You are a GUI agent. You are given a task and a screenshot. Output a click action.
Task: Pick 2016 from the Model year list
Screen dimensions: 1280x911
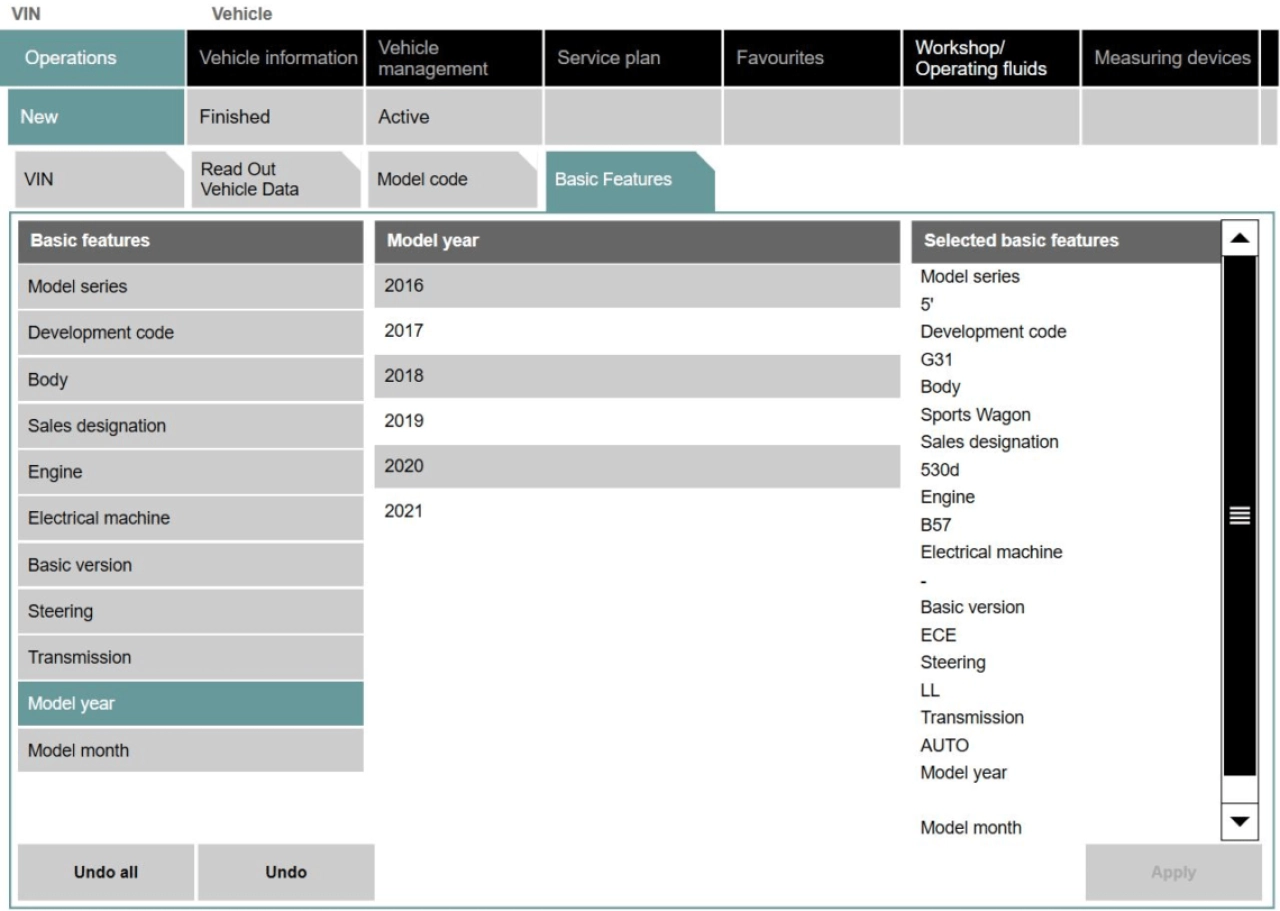(637, 286)
